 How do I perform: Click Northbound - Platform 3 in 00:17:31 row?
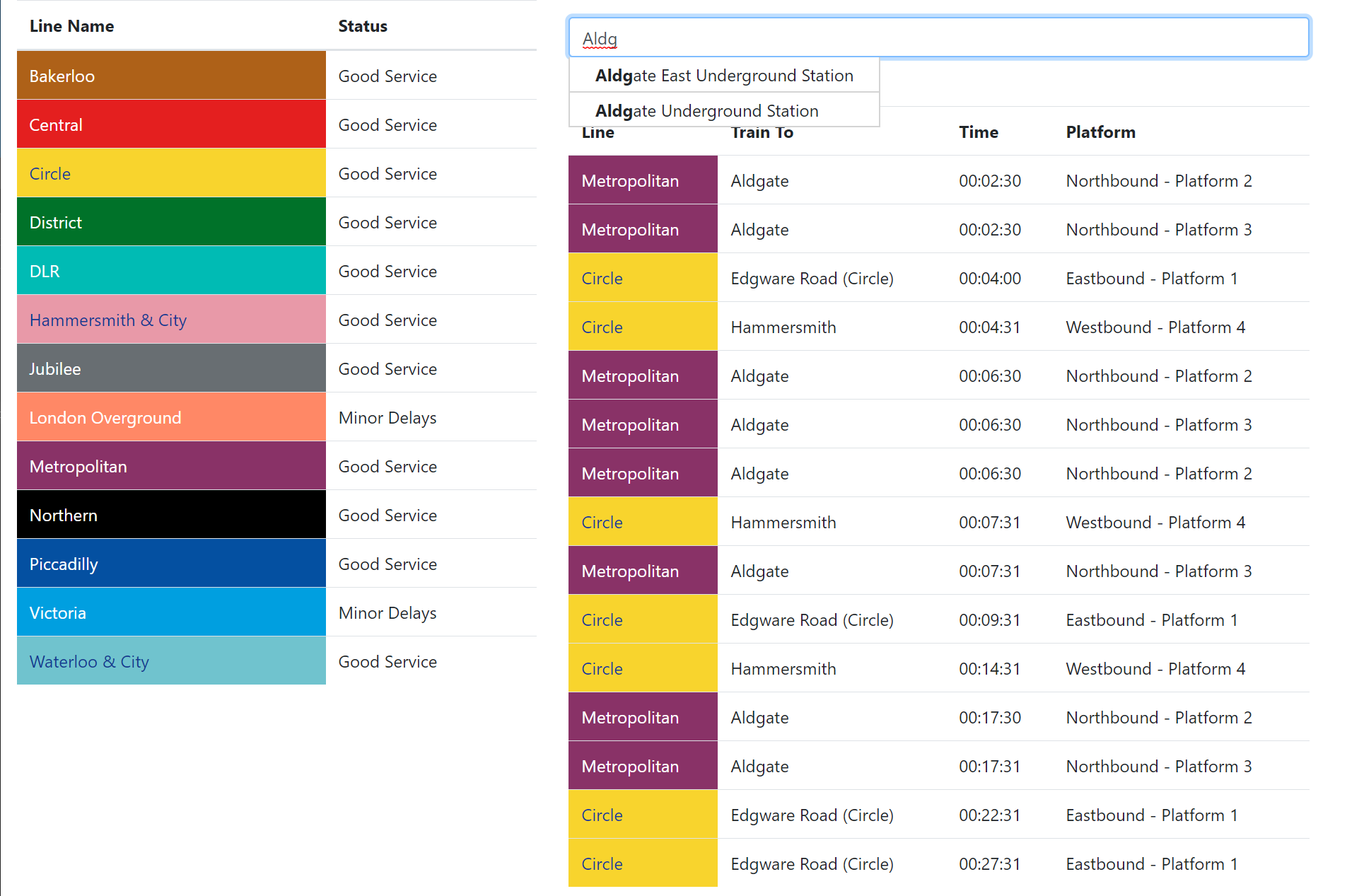[x=1159, y=767]
